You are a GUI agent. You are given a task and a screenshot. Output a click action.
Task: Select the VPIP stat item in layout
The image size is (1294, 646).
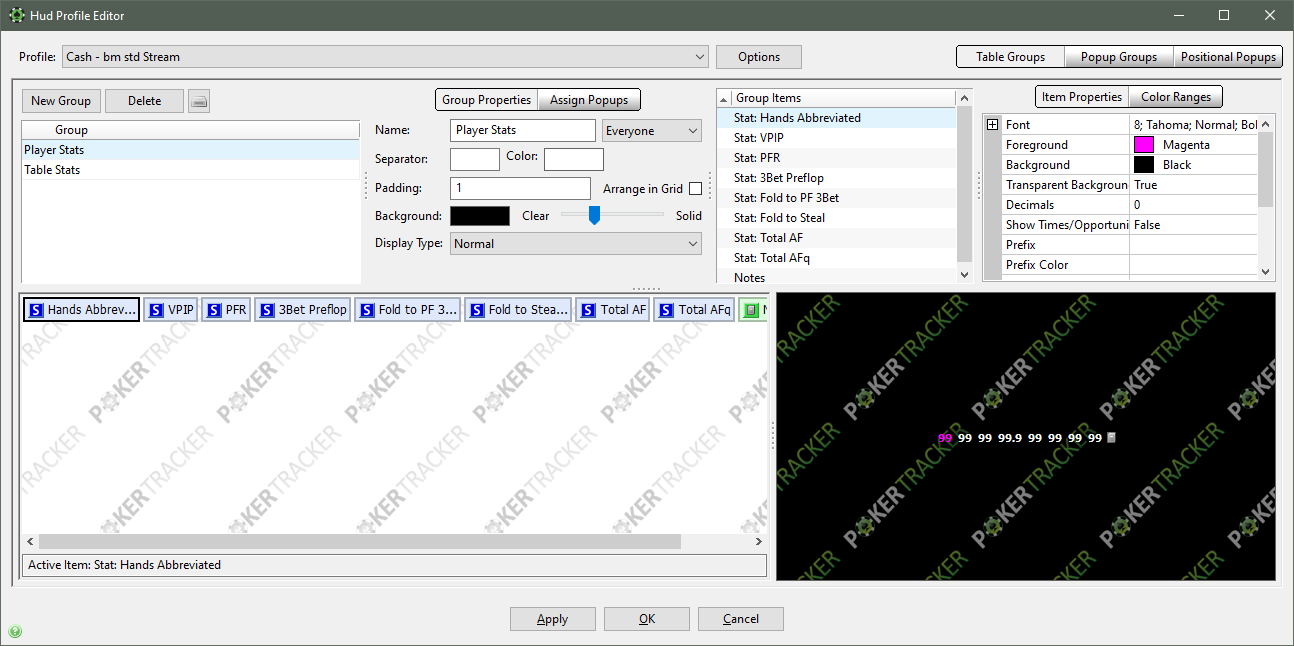(x=171, y=310)
